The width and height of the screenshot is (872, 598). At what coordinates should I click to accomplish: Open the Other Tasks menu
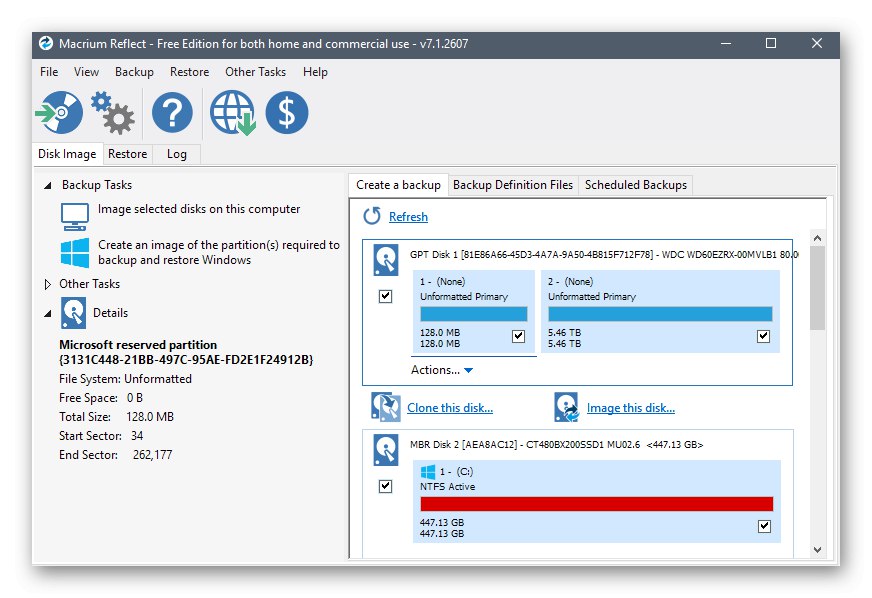255,72
